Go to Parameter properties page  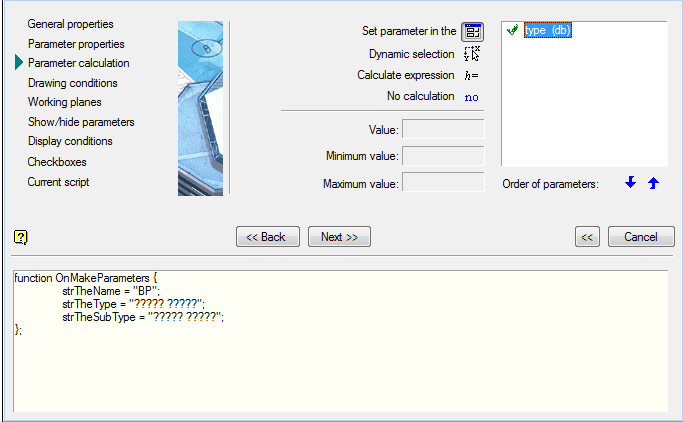(x=76, y=44)
